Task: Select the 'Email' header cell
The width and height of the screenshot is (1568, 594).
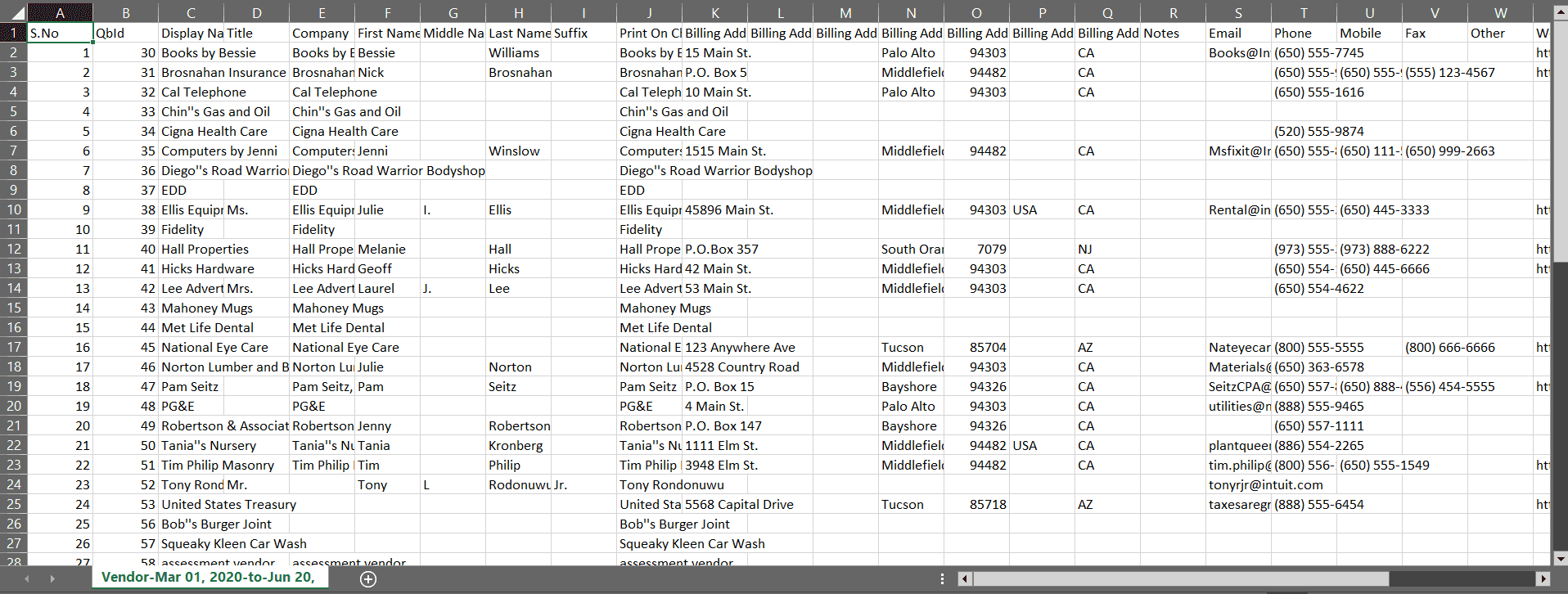Action: [x=1238, y=33]
